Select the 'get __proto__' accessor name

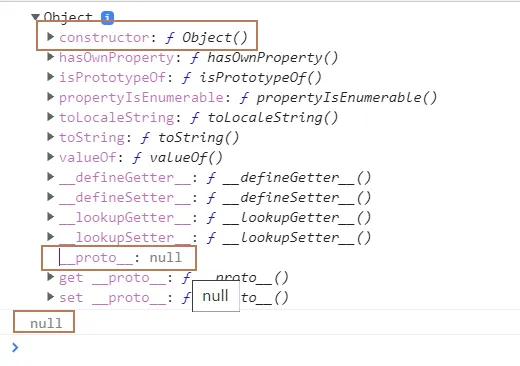tap(112, 278)
